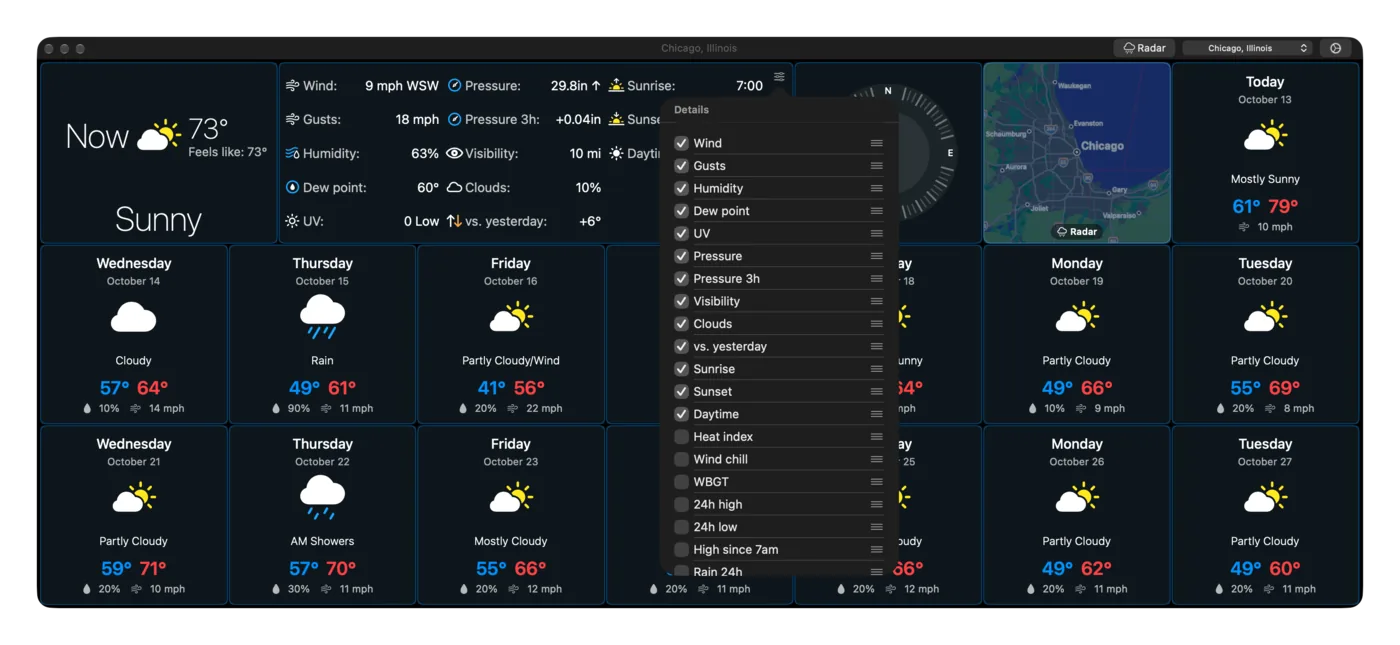The height and width of the screenshot is (645, 1400).
Task: Select the Rain 24h entry in Details list
Action: click(x=779, y=571)
